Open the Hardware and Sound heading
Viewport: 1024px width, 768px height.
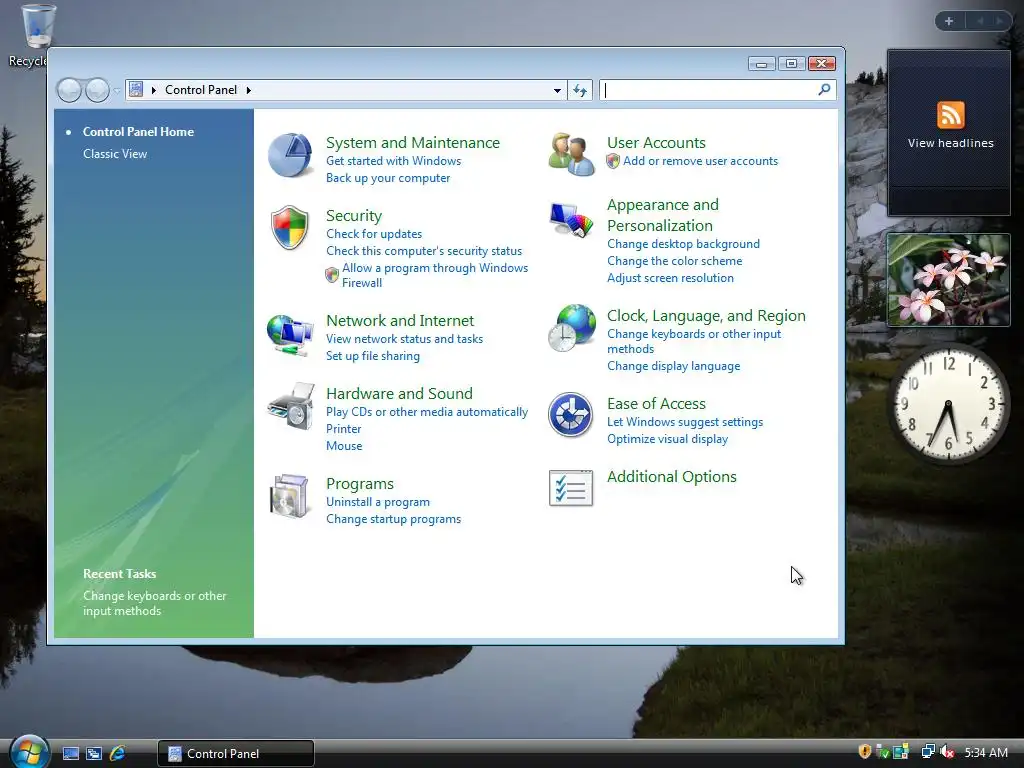pyautogui.click(x=399, y=394)
